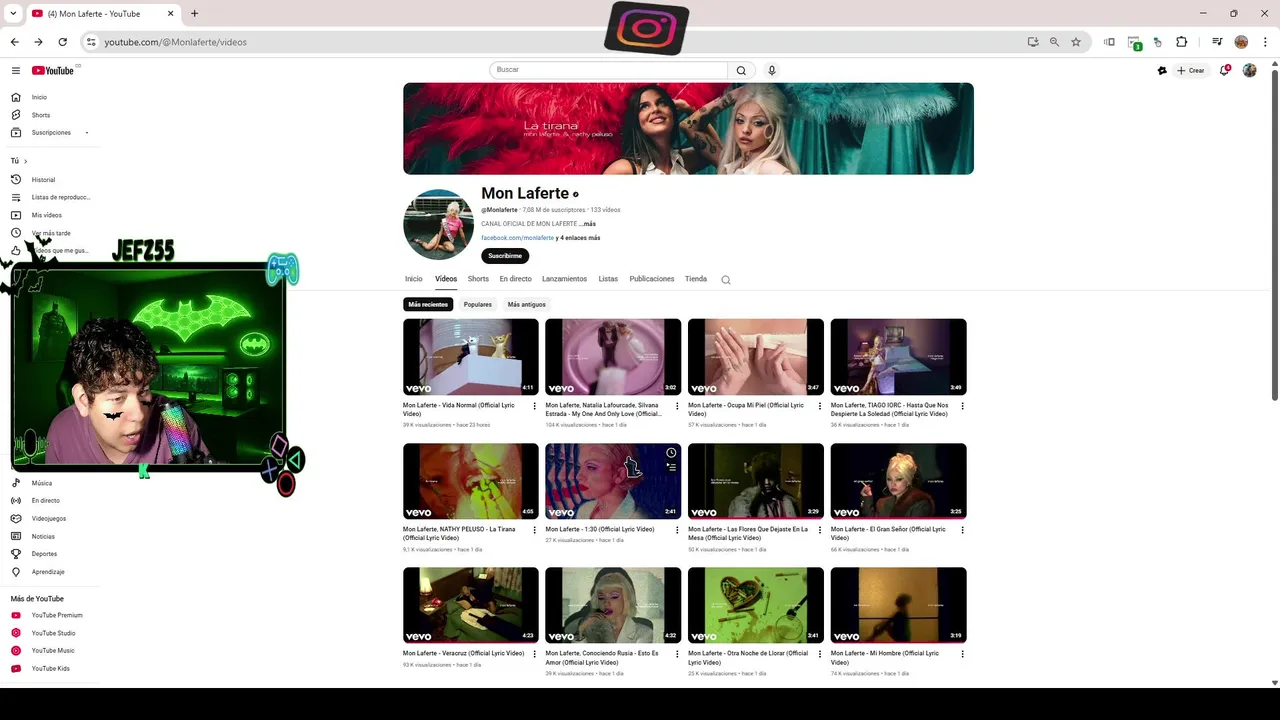1280x720 pixels.
Task: Select the Populares filter chip
Action: pyautogui.click(x=478, y=304)
